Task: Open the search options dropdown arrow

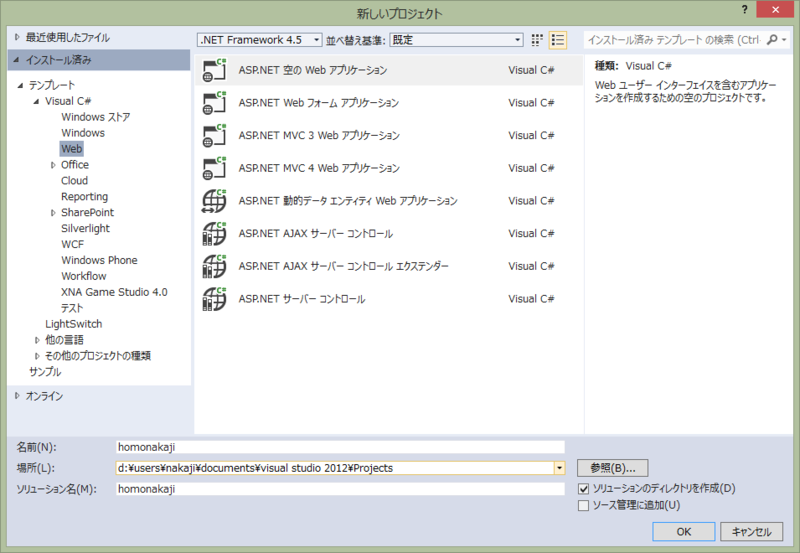Action: (x=784, y=40)
